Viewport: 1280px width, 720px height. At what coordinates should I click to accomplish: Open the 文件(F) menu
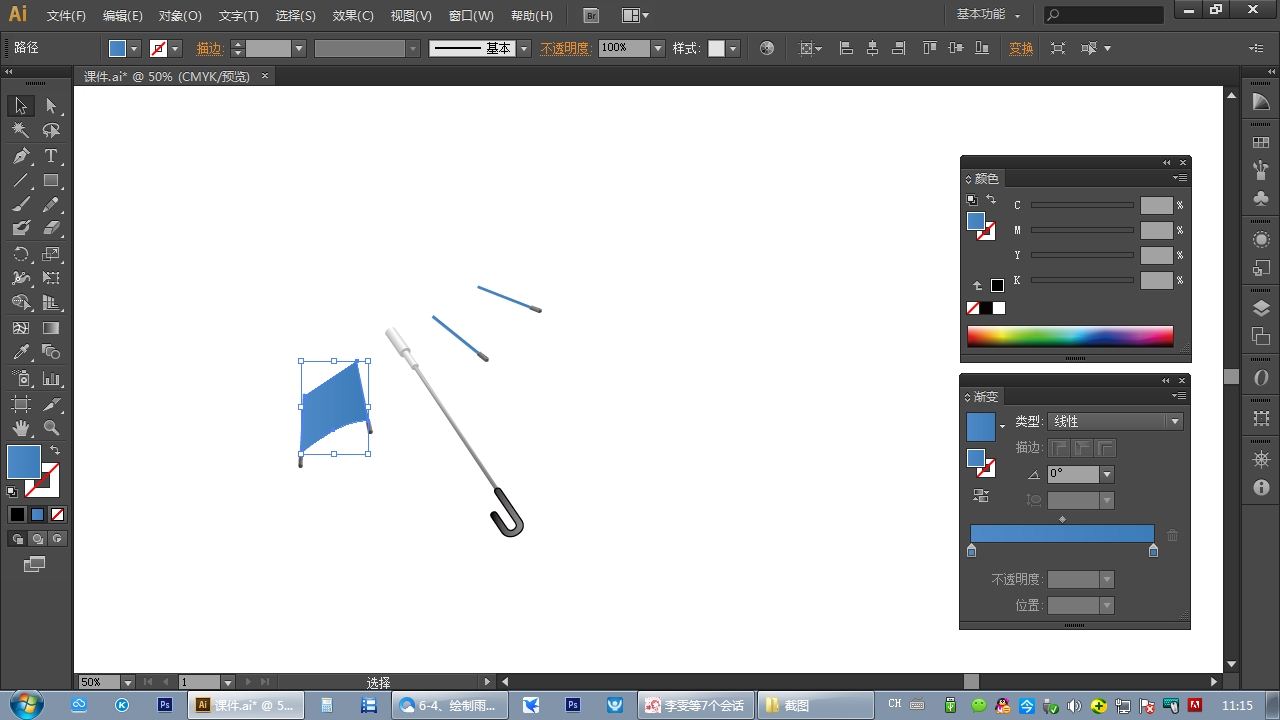pos(66,16)
